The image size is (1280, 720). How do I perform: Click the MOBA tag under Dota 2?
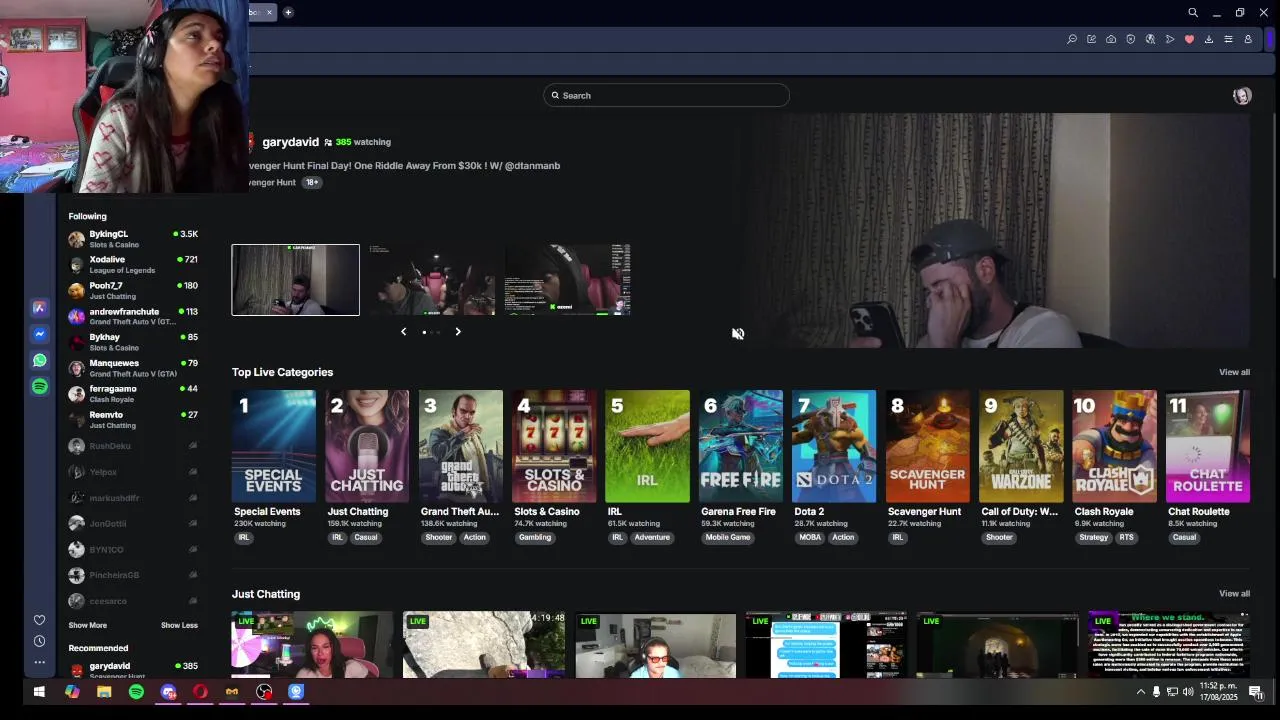click(810, 538)
